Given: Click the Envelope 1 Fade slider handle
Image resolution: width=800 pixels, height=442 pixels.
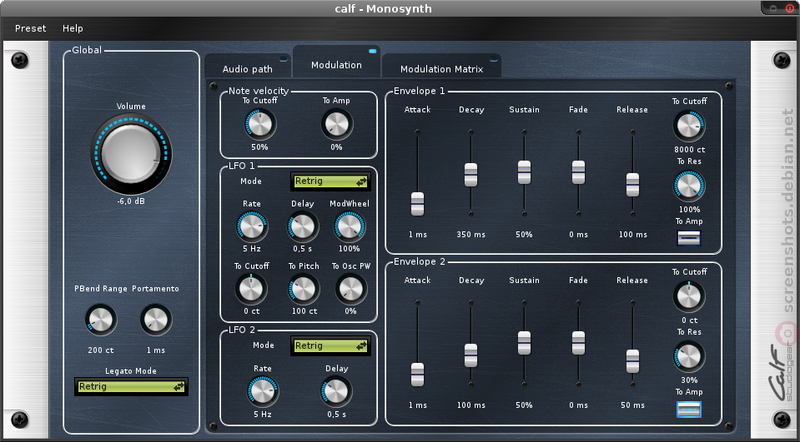Looking at the screenshot, I should (578, 172).
